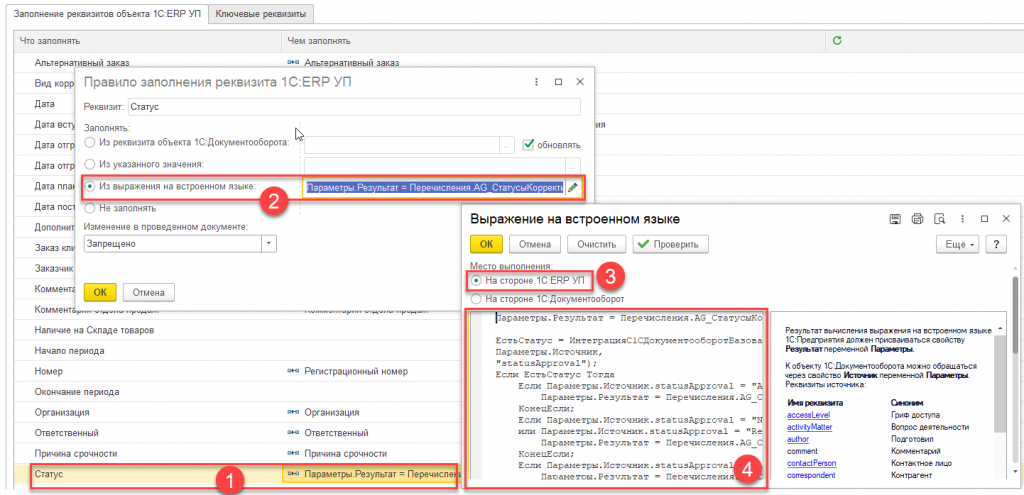1024x495 pixels.
Task: Select Из реквизита объекта 1С:Документооборота radio
Action: click(x=90, y=144)
